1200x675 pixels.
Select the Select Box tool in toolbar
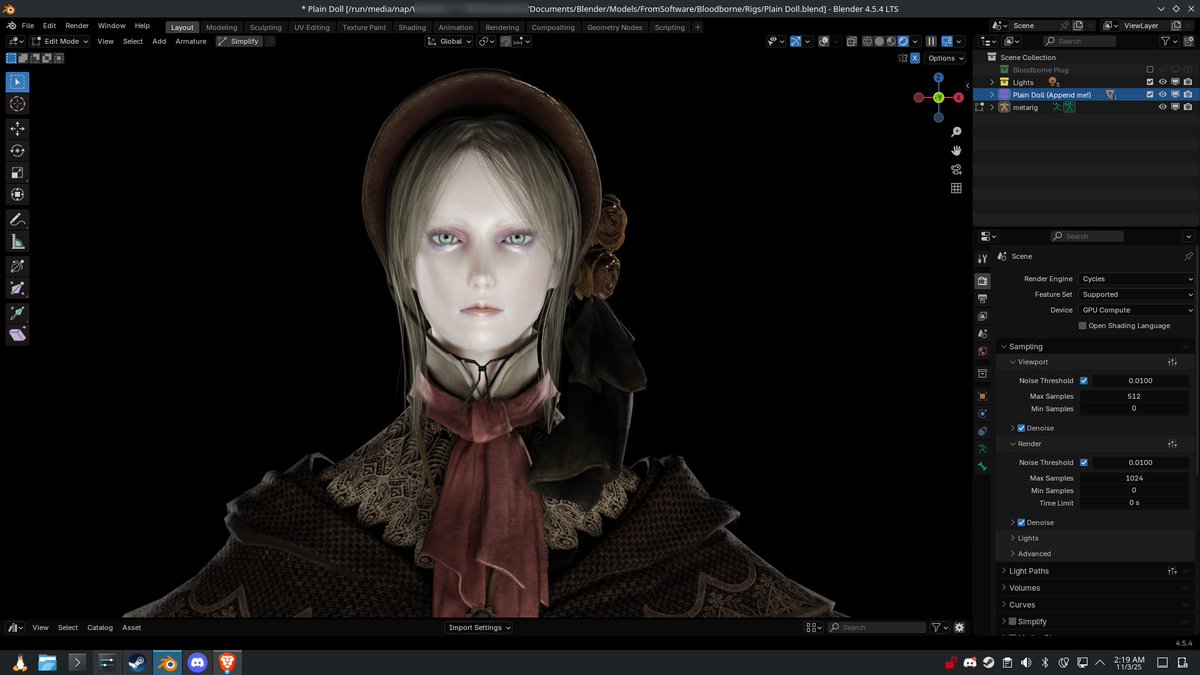pyautogui.click(x=18, y=82)
